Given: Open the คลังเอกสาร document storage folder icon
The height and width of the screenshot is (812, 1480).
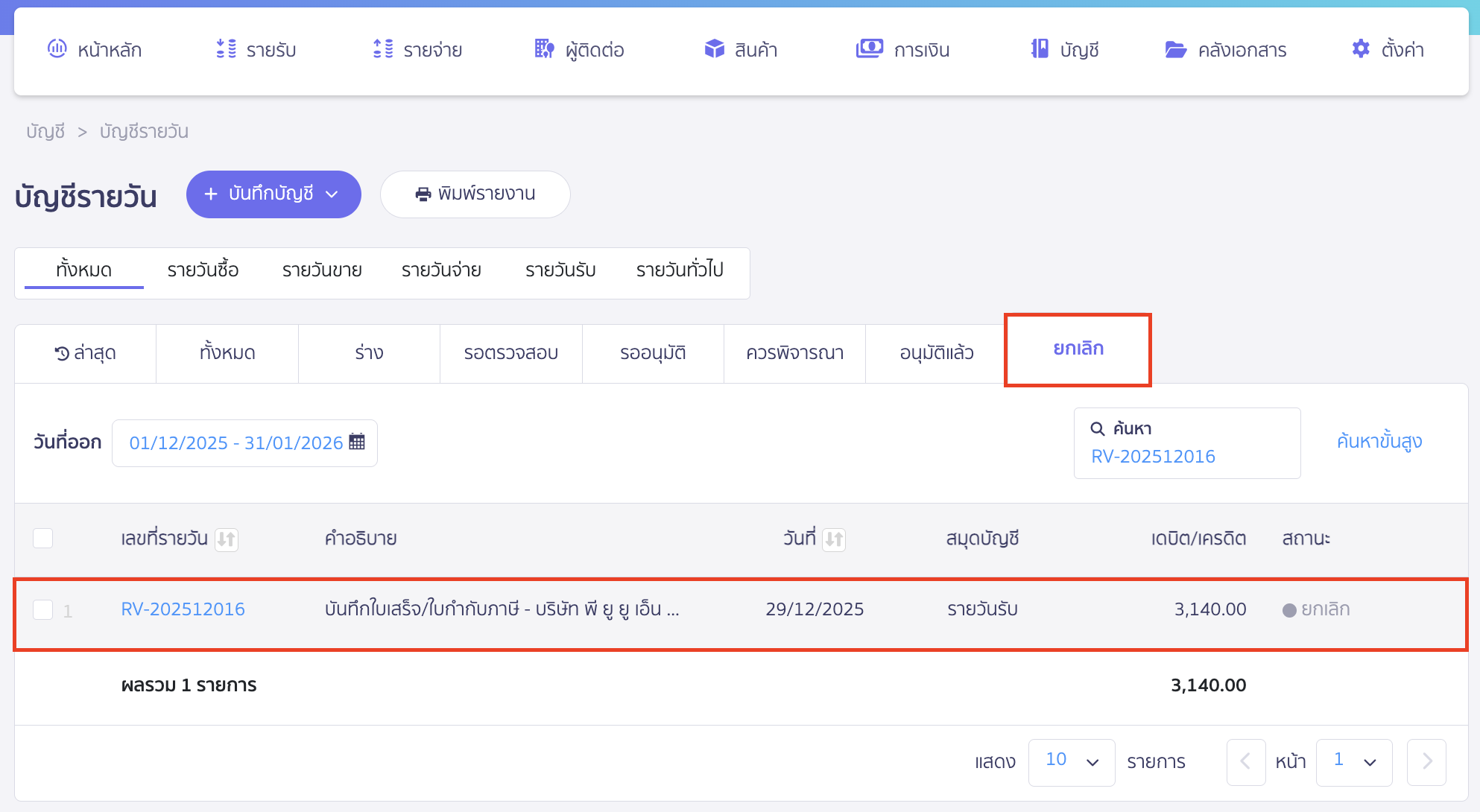Looking at the screenshot, I should 1176,49.
